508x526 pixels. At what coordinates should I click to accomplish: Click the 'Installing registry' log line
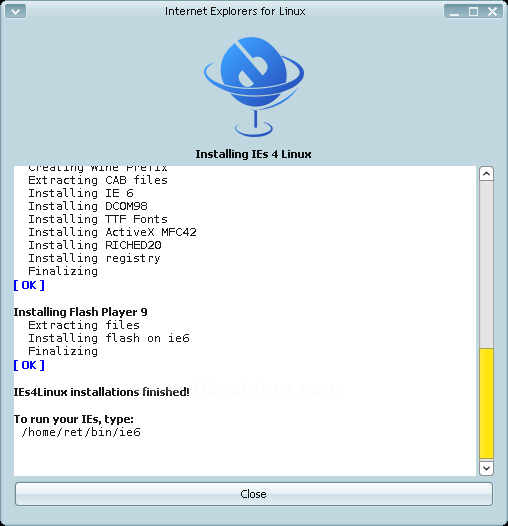tap(95, 258)
